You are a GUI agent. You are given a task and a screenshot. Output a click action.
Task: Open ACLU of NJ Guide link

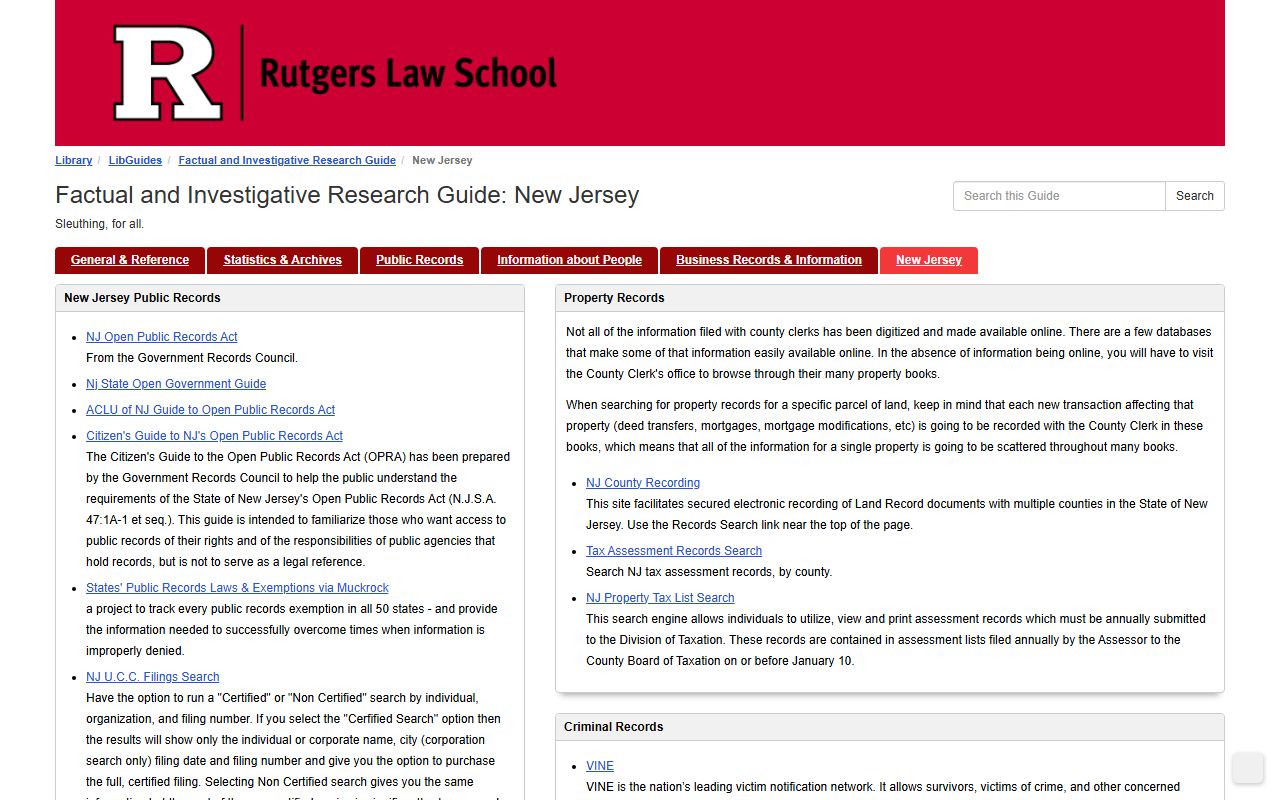point(210,410)
